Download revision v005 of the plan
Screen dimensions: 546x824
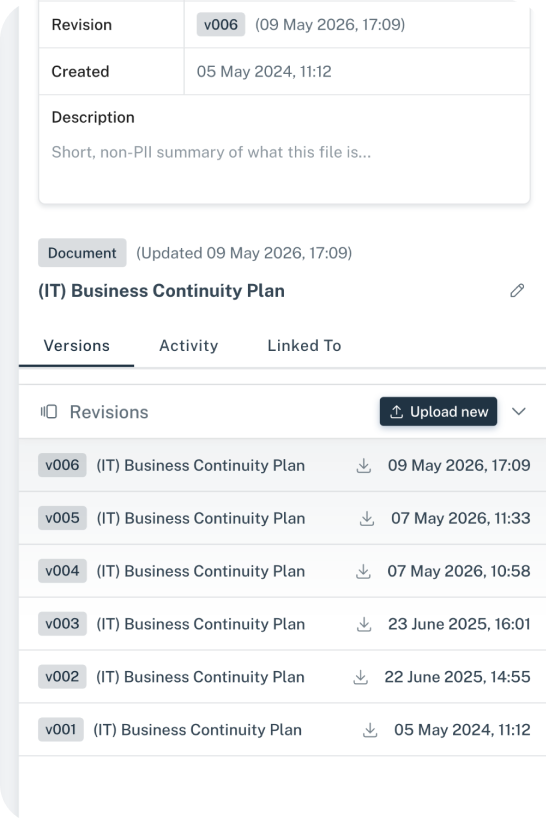point(367,519)
